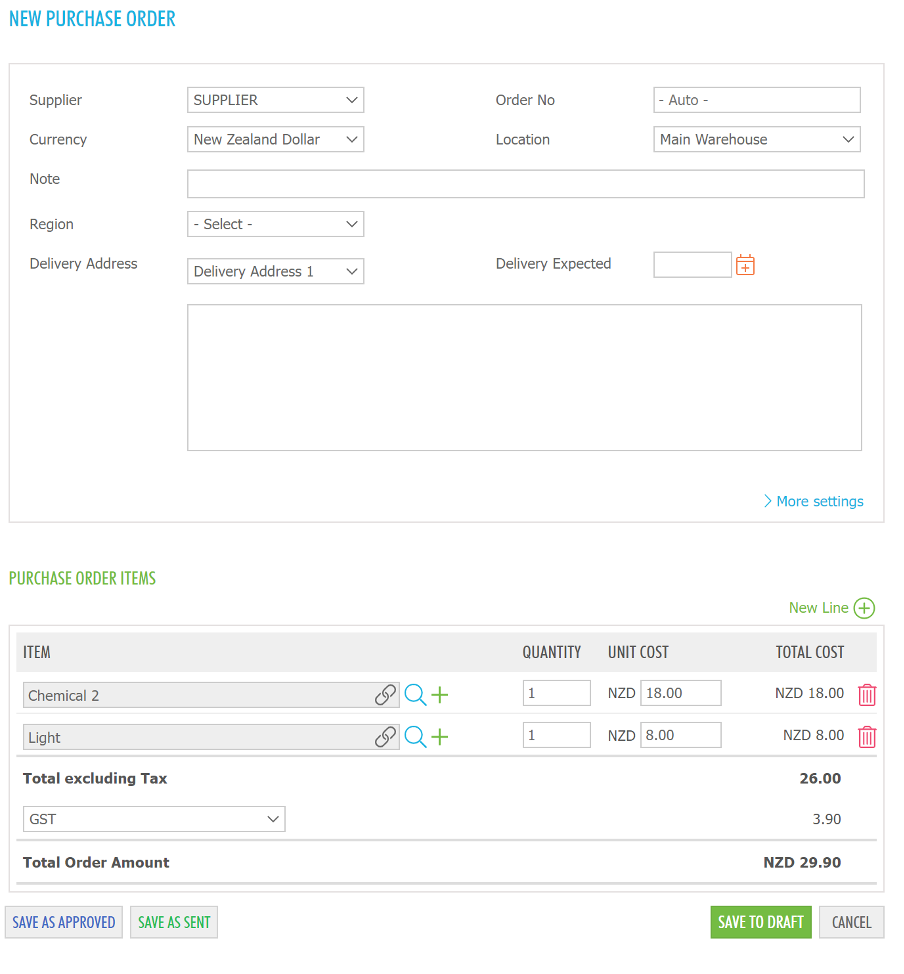Click the link icon on Chemical 2 row
Viewport: 904px width, 974px height.
385,695
